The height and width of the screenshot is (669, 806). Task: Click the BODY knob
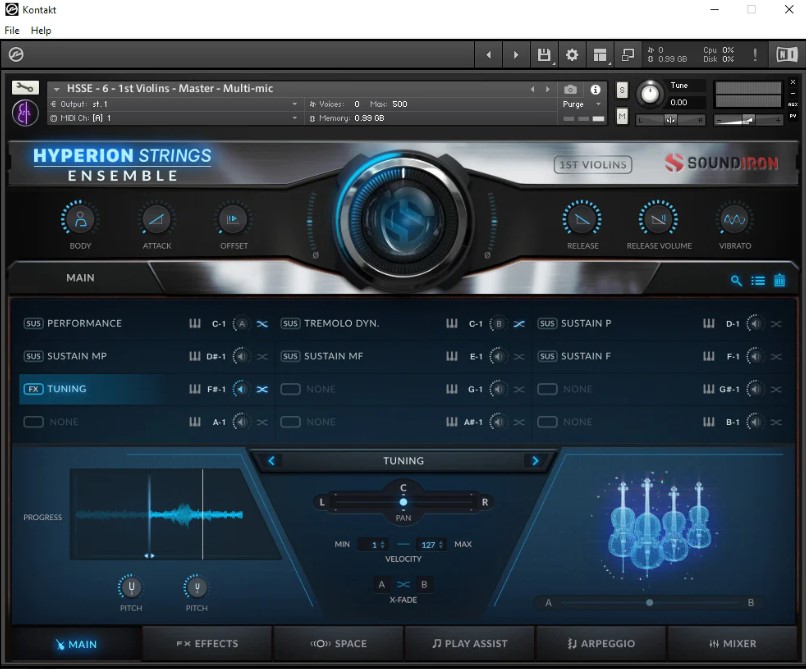(80, 219)
